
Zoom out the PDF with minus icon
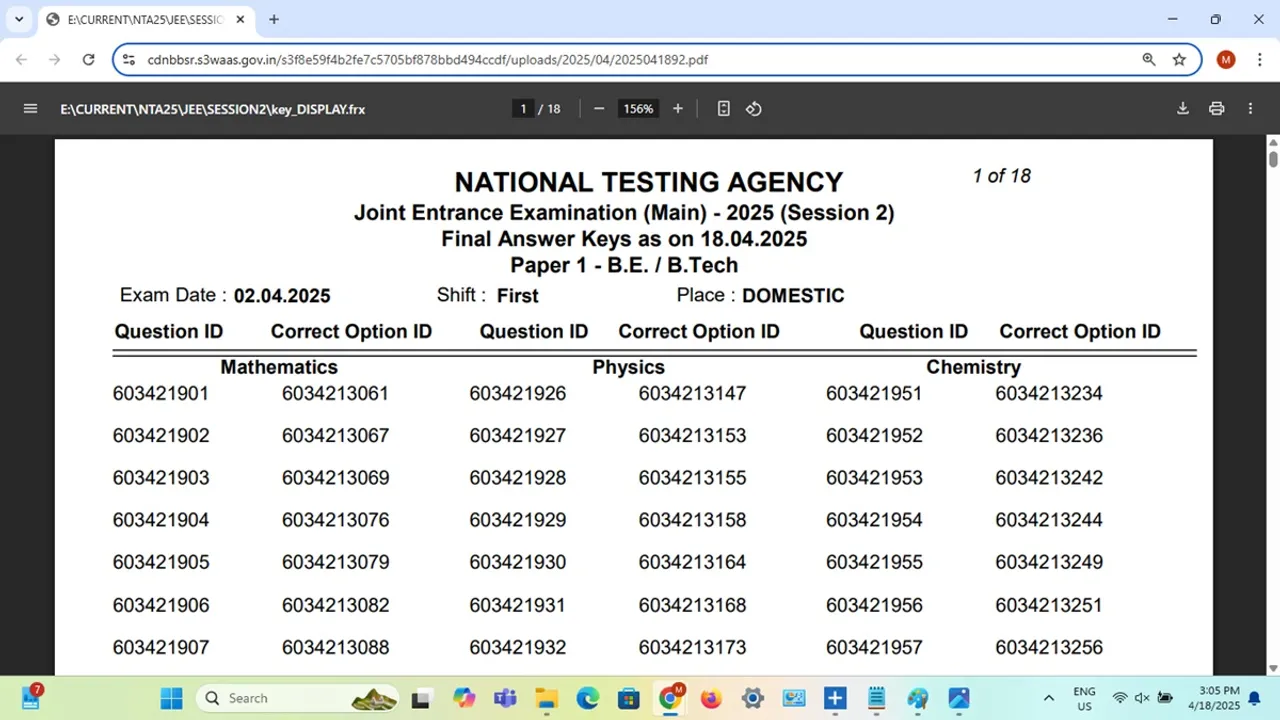click(599, 109)
